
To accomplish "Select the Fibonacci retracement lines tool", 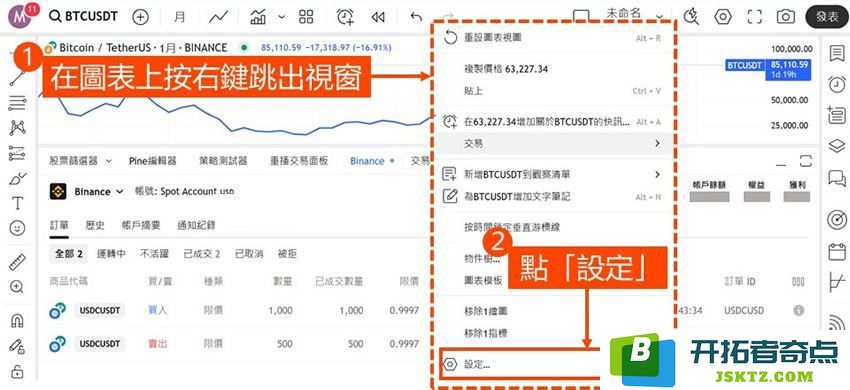I will coord(17,103).
